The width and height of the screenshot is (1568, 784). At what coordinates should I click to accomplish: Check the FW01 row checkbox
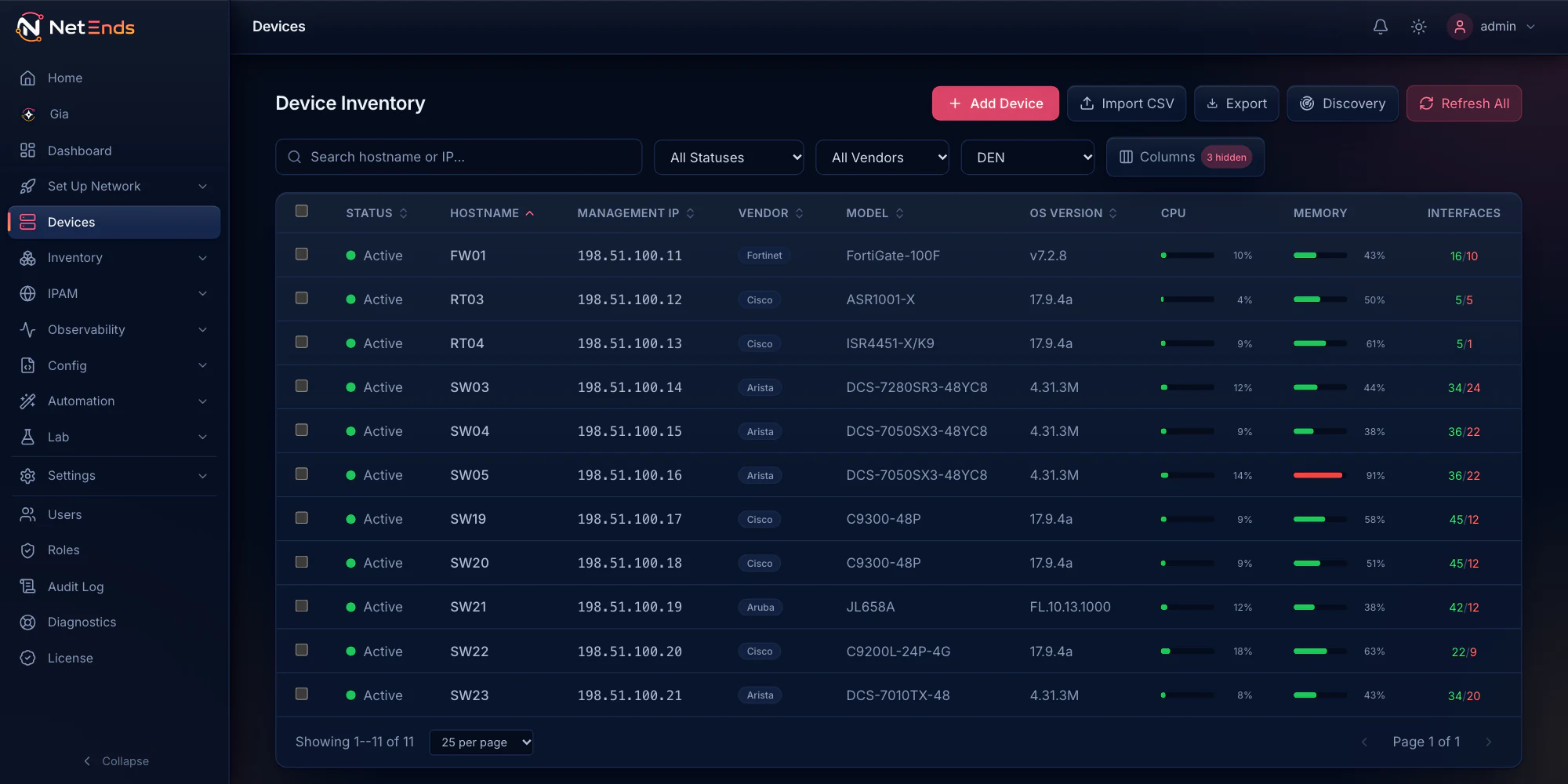click(302, 254)
